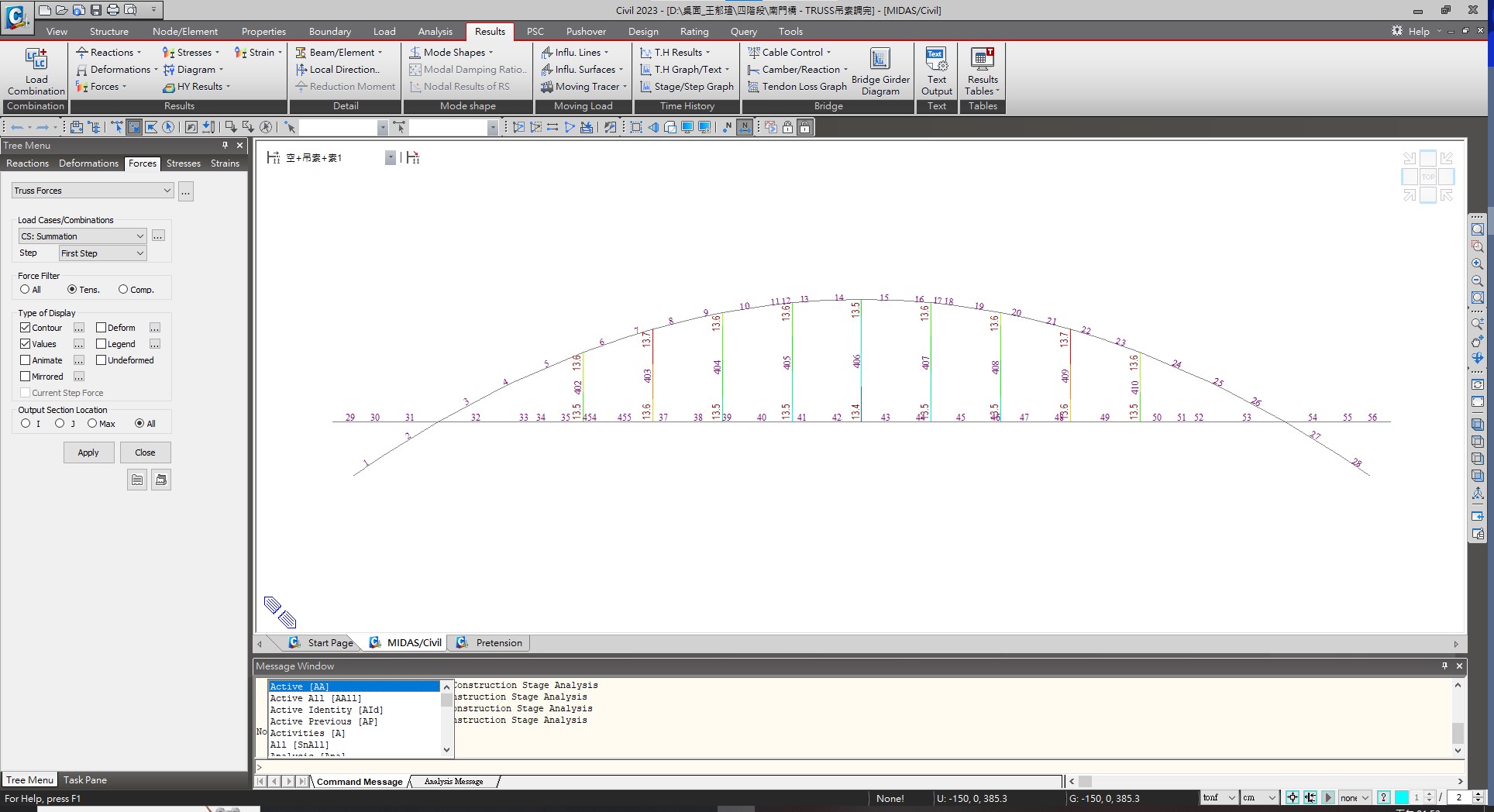
Task: Open the Truss Forces dropdown
Action: pos(92,191)
